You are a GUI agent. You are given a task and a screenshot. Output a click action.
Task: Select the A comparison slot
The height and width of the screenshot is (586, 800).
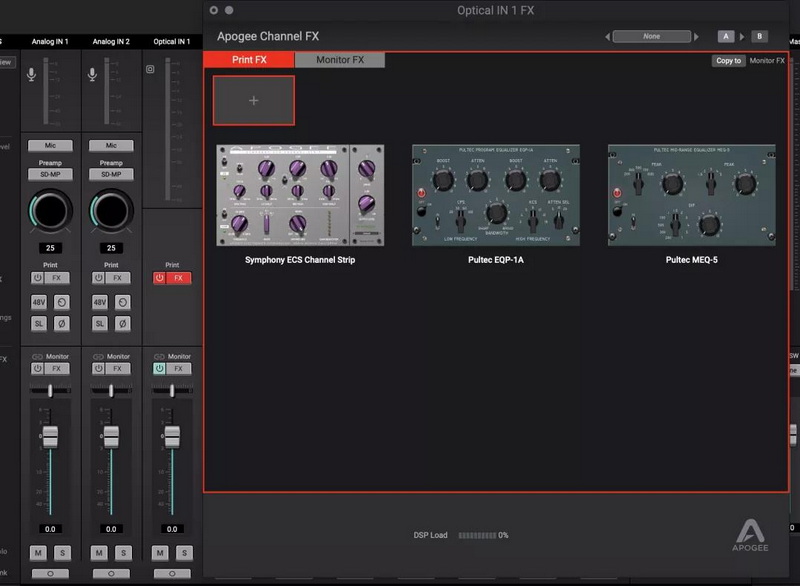[x=726, y=36]
